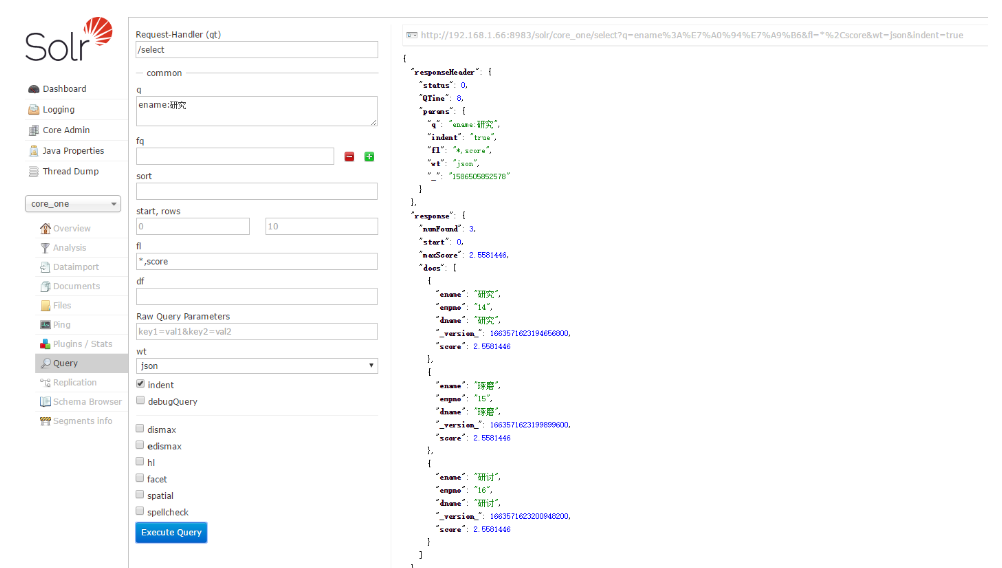Click the Request-Handler /select field

tap(257, 50)
